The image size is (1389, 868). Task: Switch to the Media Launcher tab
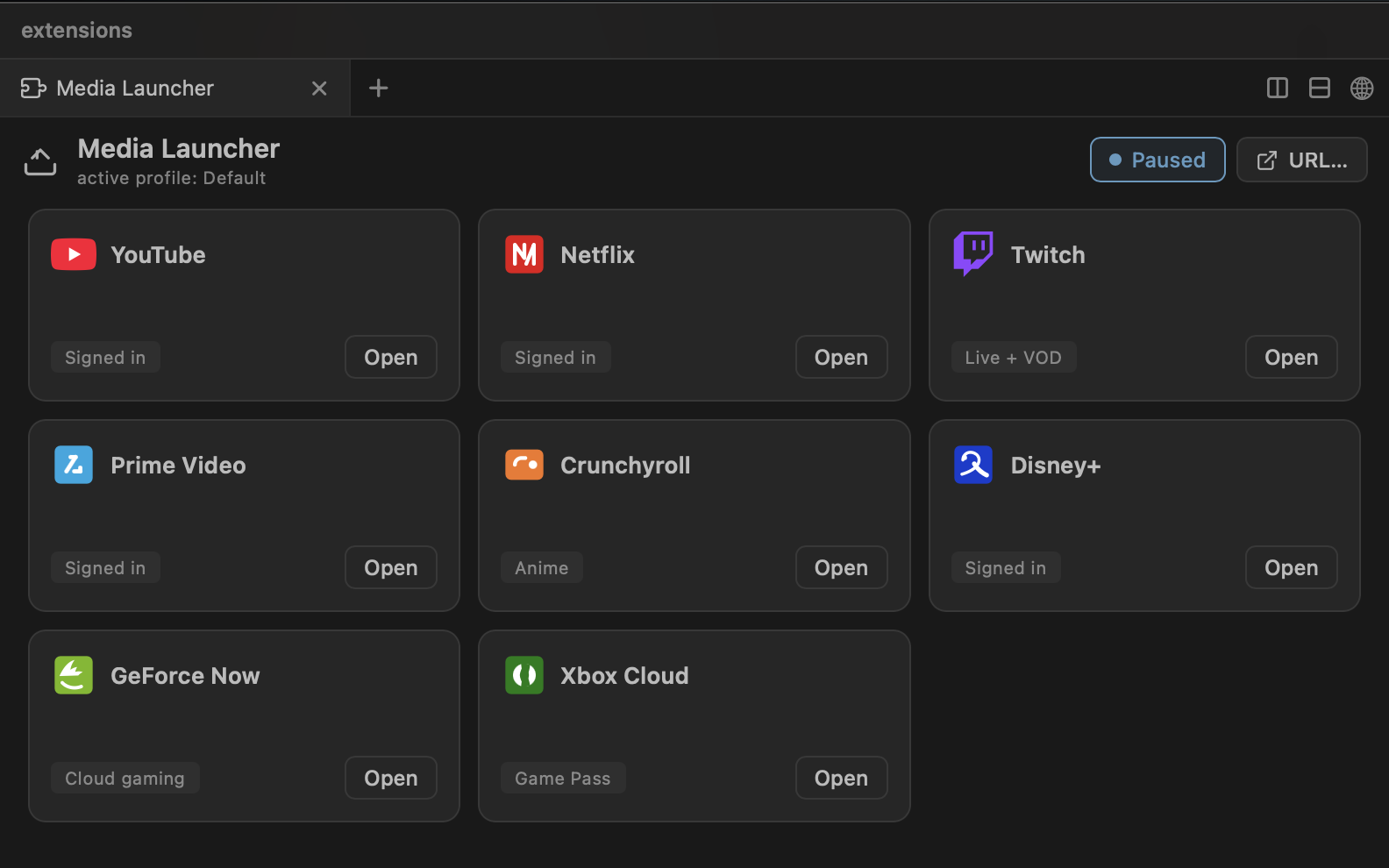pyautogui.click(x=175, y=88)
